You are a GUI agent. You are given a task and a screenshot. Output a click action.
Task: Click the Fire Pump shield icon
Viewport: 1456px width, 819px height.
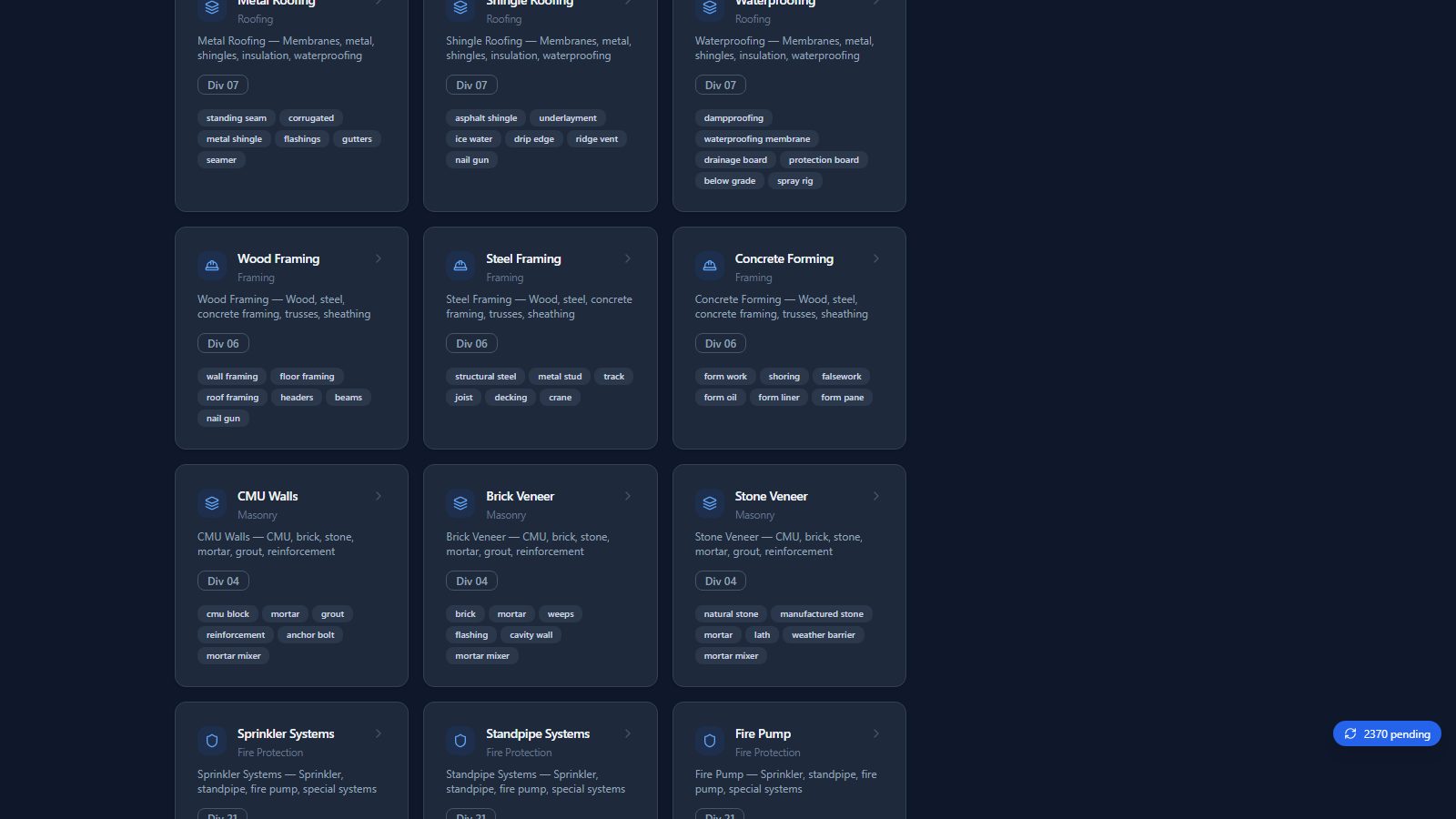pos(710,741)
